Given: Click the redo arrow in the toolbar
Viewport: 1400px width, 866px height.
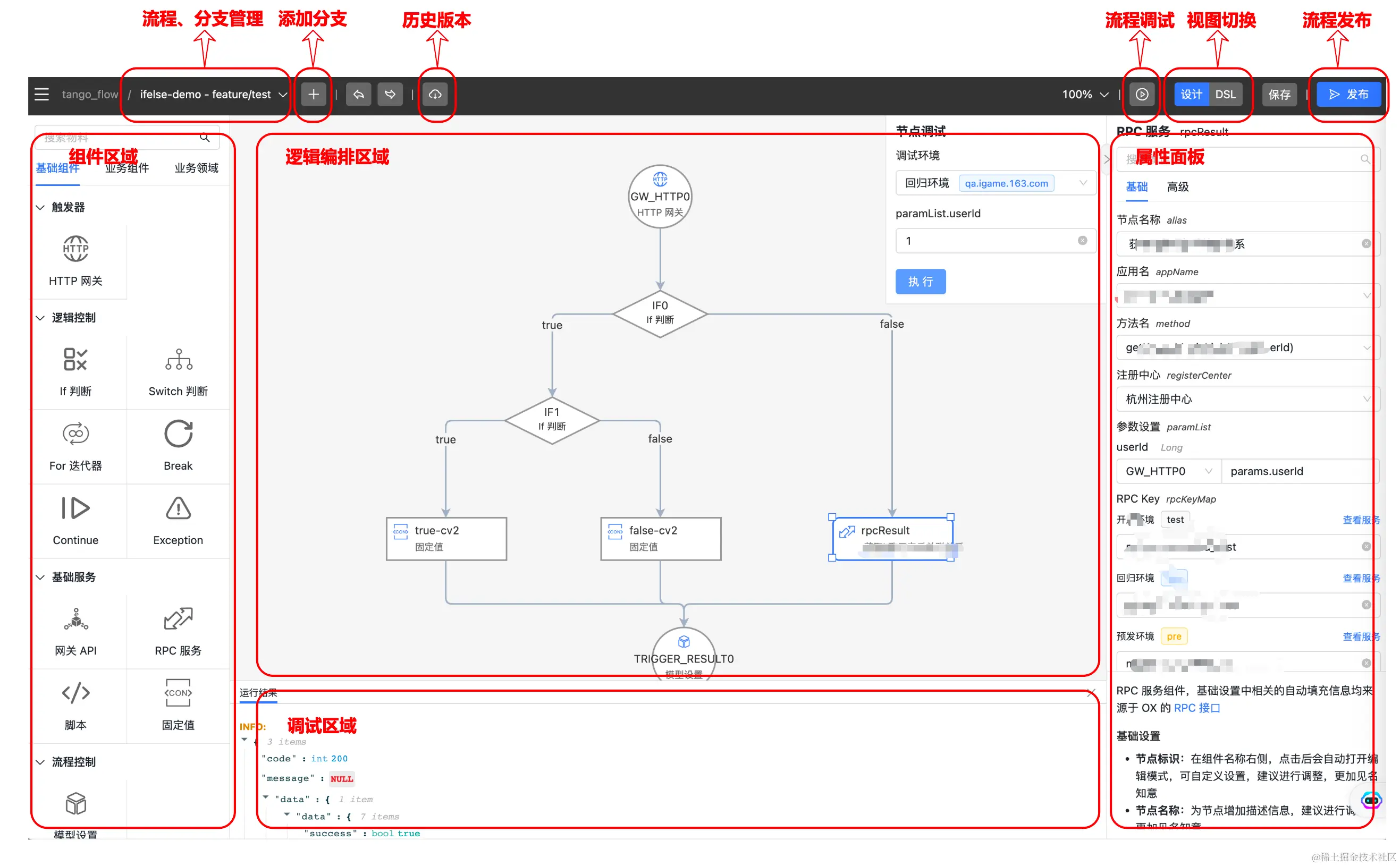Looking at the screenshot, I should [x=390, y=95].
